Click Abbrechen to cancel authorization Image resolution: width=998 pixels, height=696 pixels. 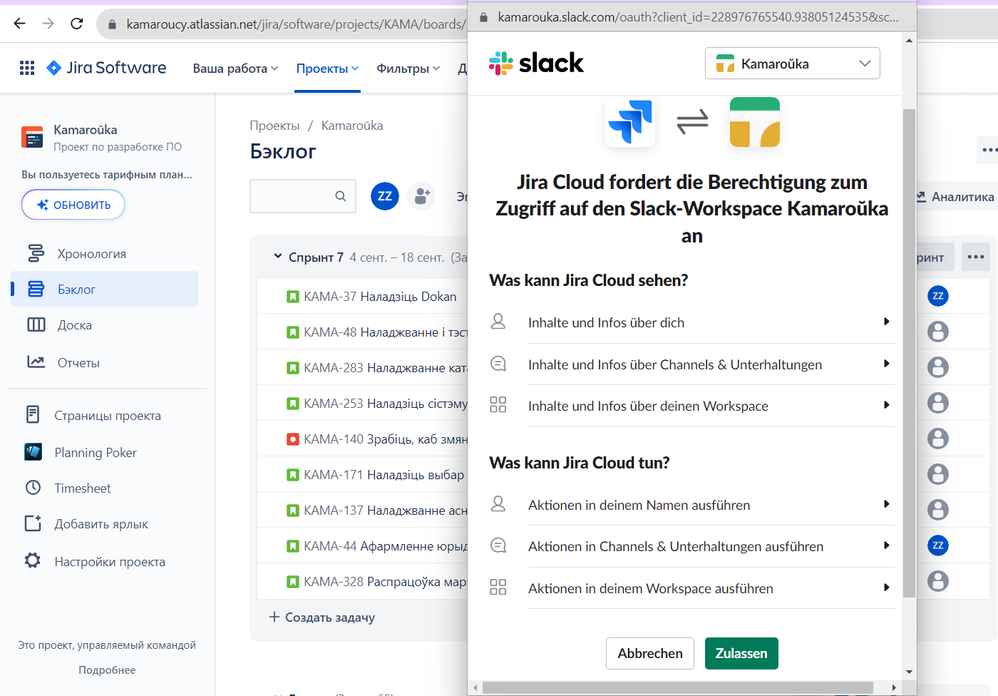click(x=650, y=653)
